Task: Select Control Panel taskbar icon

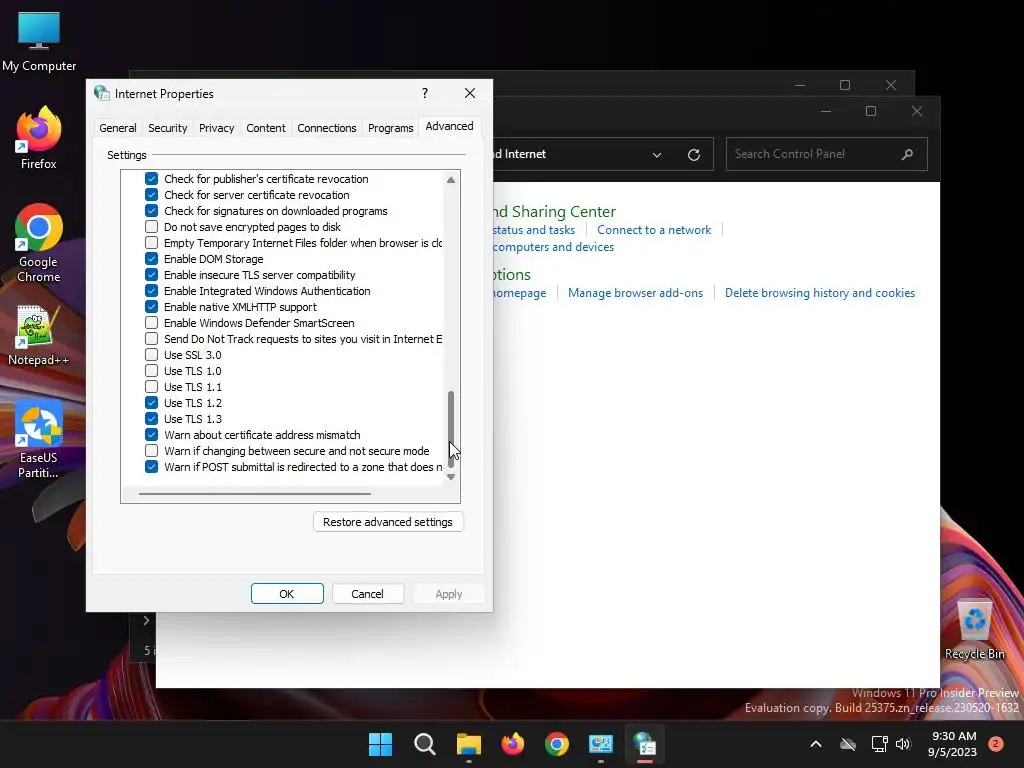Action: tap(601, 744)
